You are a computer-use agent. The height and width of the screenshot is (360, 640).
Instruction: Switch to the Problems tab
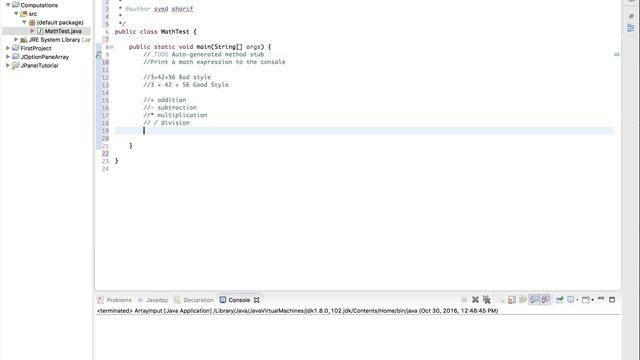(115, 300)
